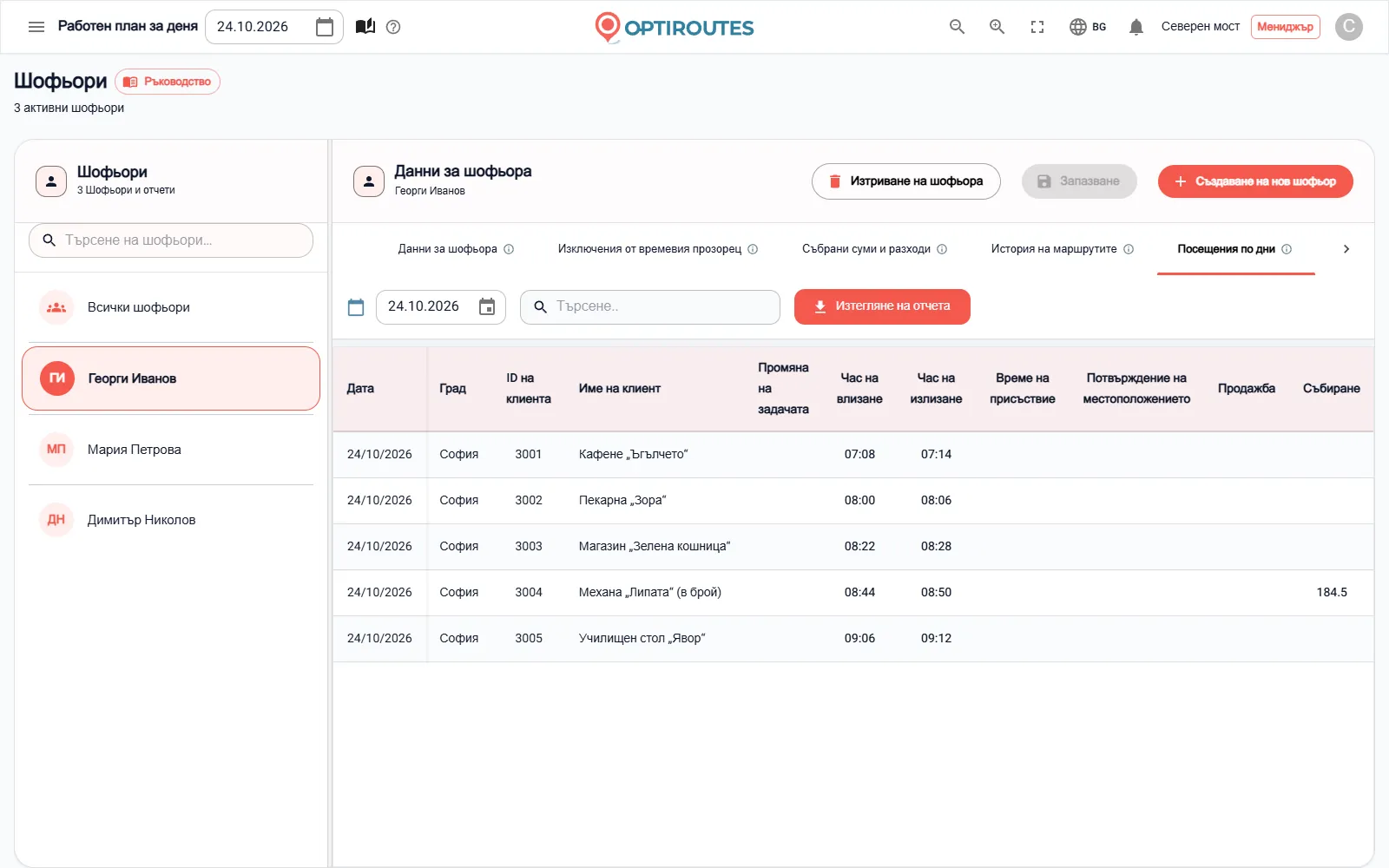This screenshot has height=868, width=1389.
Task: Focus the Търсене на шофьори search field
Action: click(171, 240)
